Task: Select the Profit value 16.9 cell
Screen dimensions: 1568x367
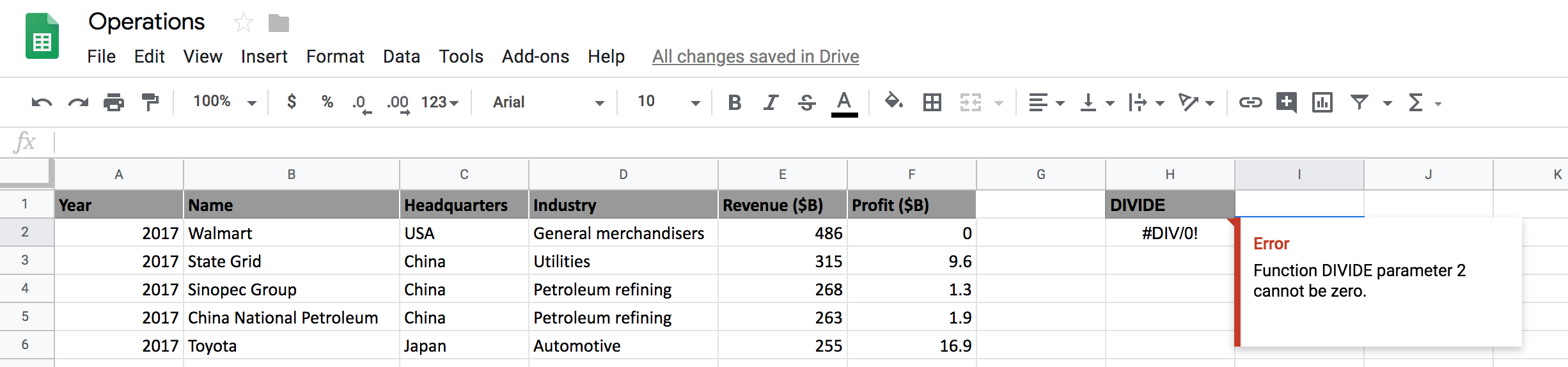Action: [911, 345]
